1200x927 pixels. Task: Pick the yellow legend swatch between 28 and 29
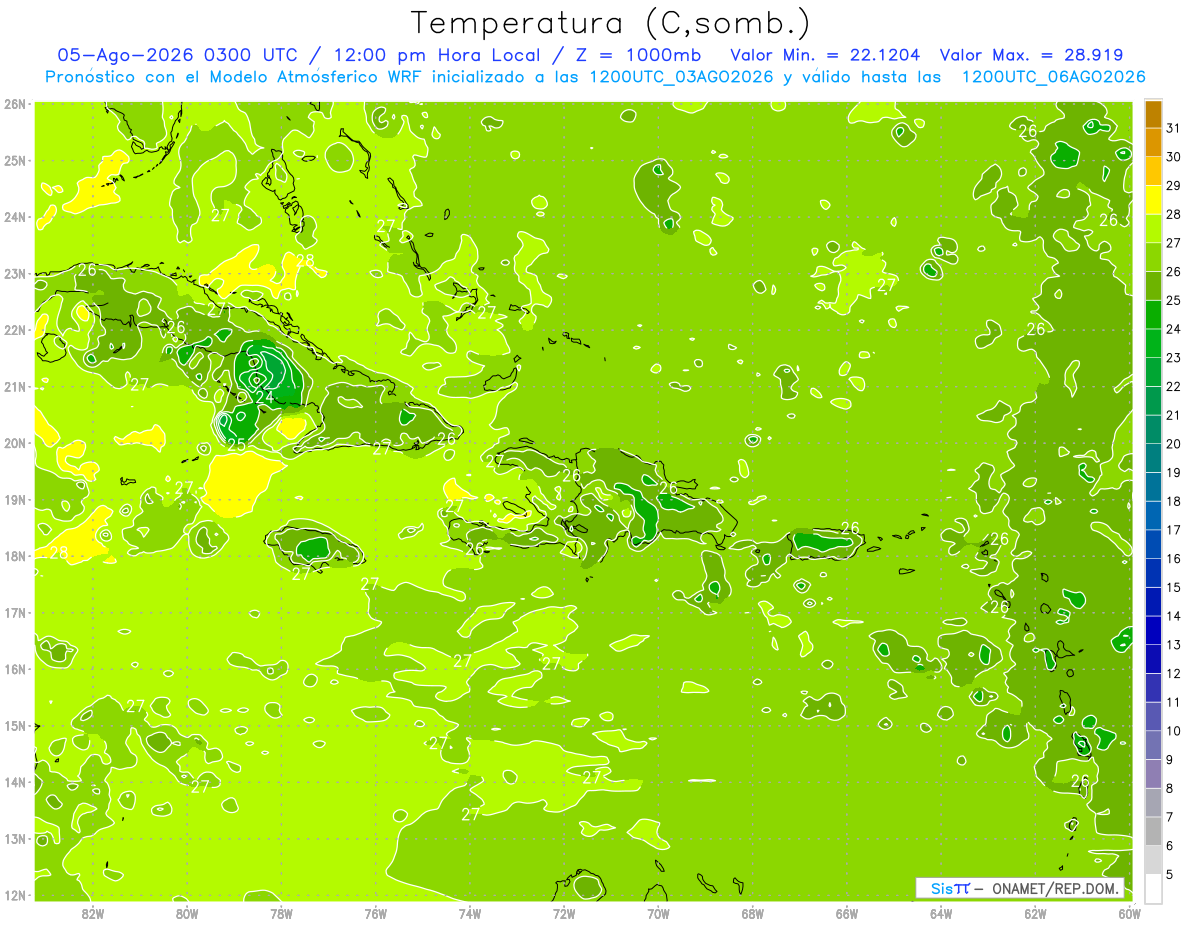click(x=1153, y=200)
